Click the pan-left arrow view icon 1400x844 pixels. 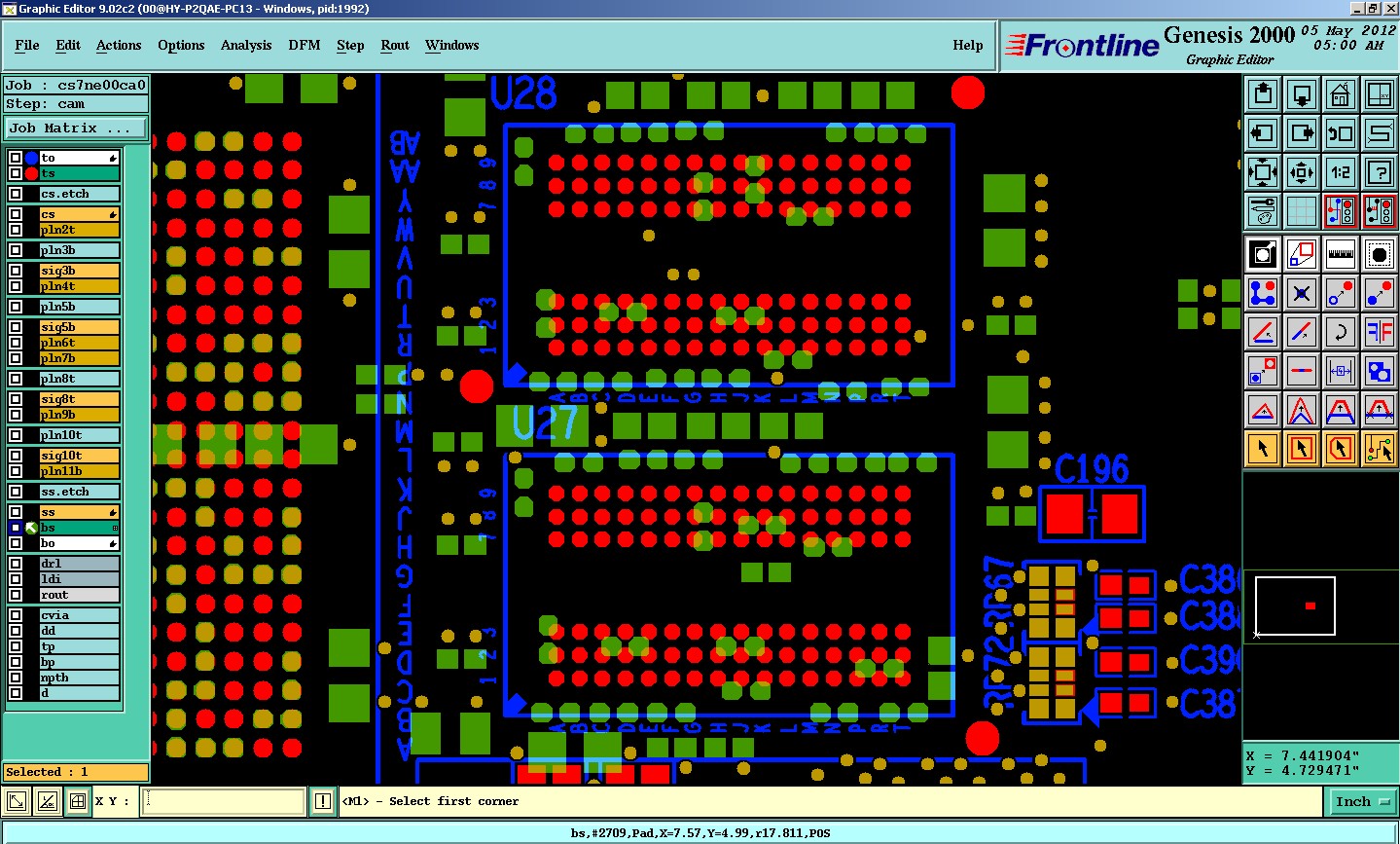(1263, 133)
